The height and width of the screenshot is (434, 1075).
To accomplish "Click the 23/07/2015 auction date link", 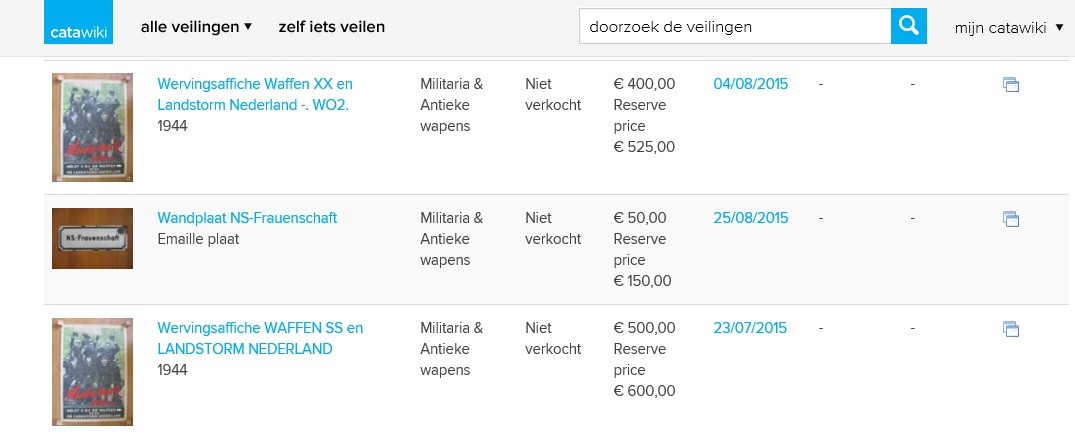I will pos(749,328).
